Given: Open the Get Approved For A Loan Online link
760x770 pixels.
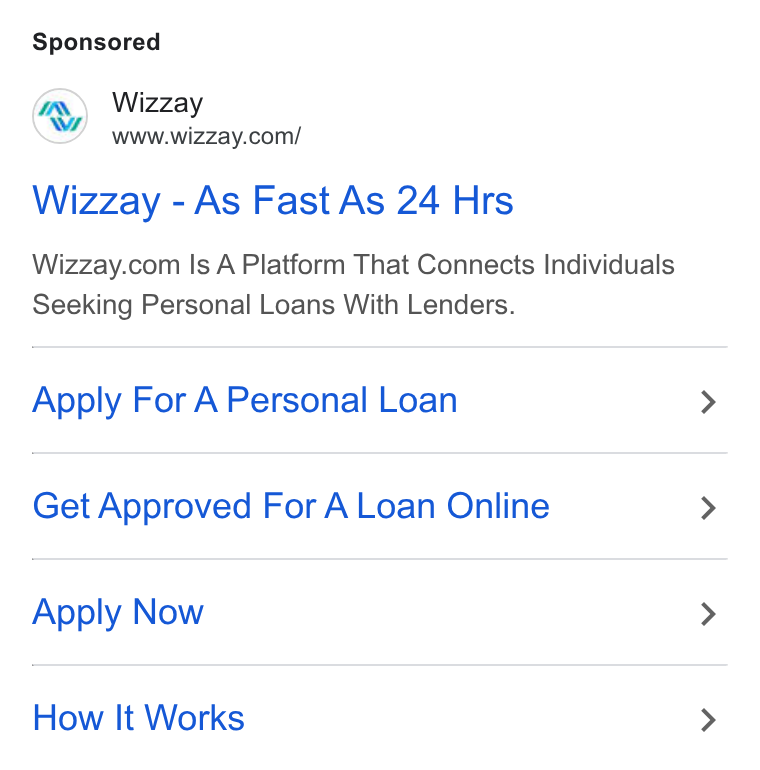Looking at the screenshot, I should pos(291,507).
